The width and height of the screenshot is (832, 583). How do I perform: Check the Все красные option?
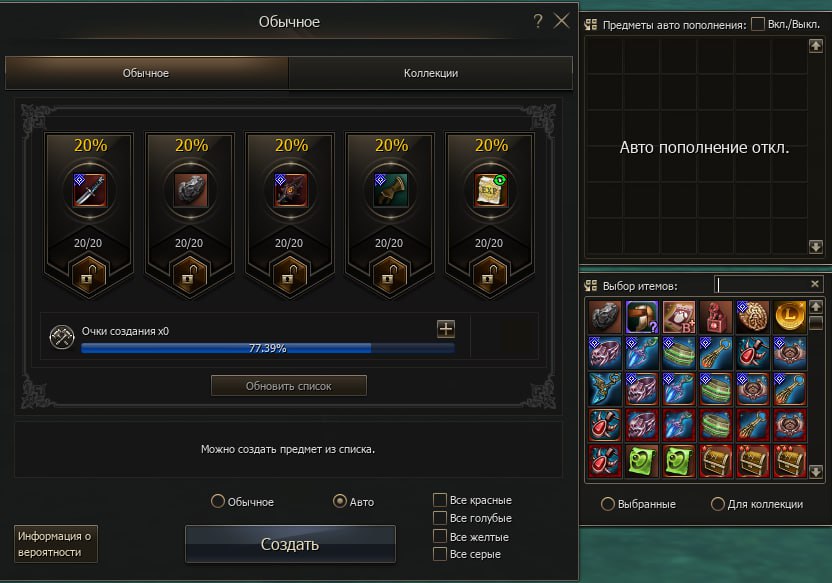pos(440,500)
